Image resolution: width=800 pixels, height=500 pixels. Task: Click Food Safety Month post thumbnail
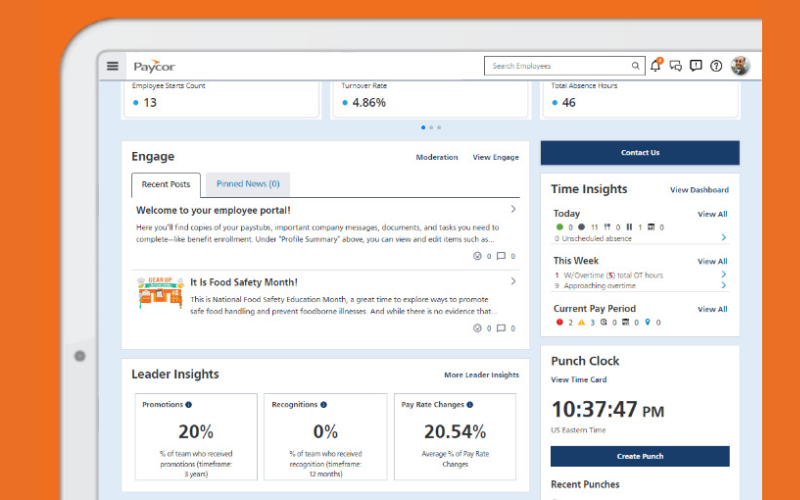coord(160,293)
